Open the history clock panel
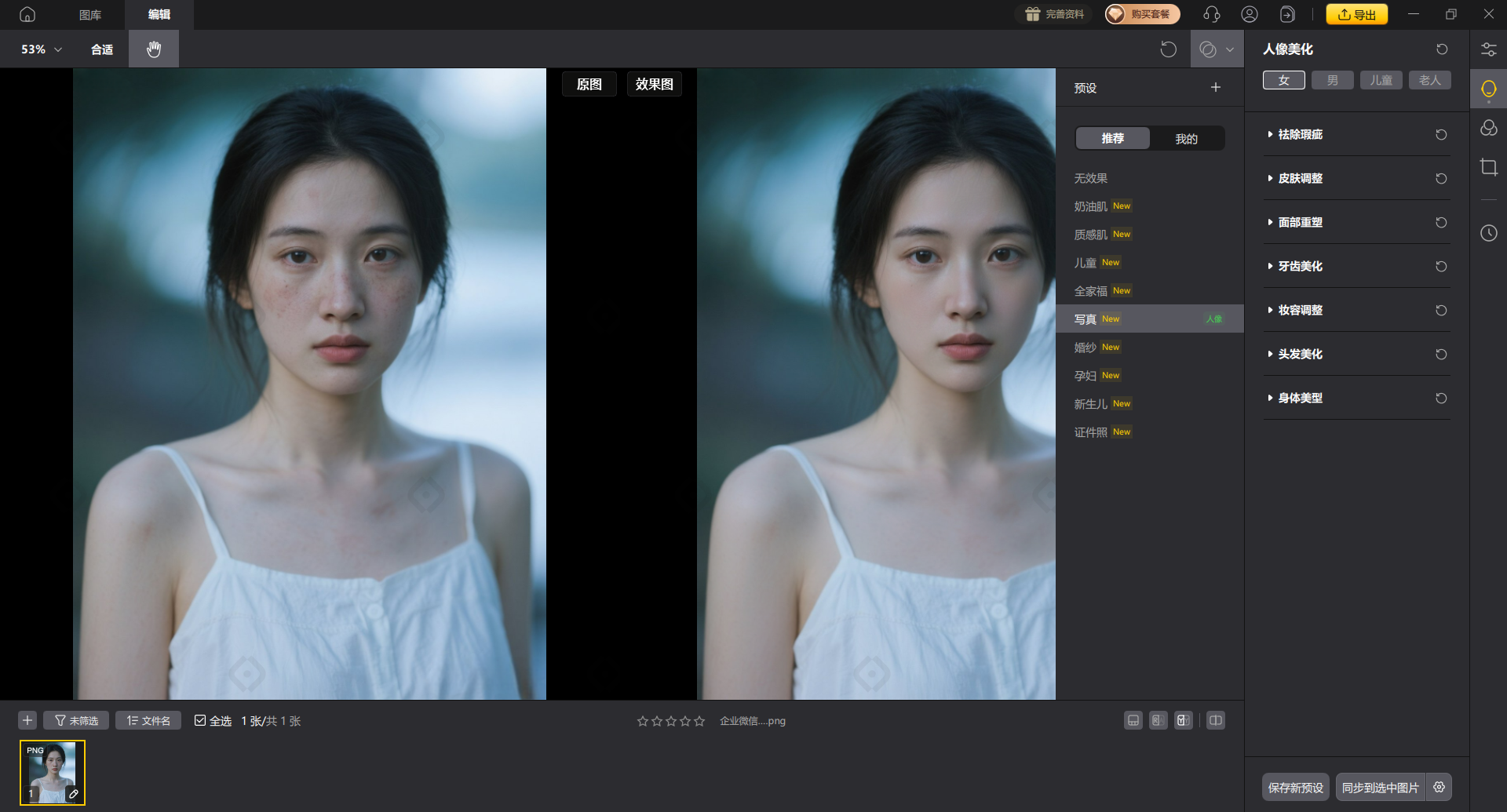This screenshot has width=1507, height=812. (1488, 233)
